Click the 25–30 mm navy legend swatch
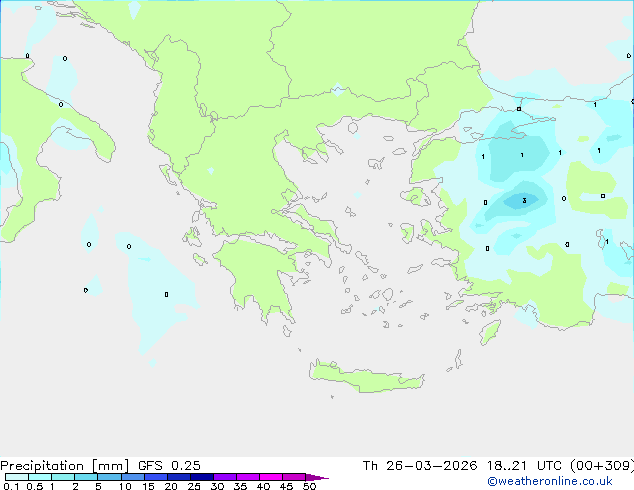The width and height of the screenshot is (634, 490). 201,477
